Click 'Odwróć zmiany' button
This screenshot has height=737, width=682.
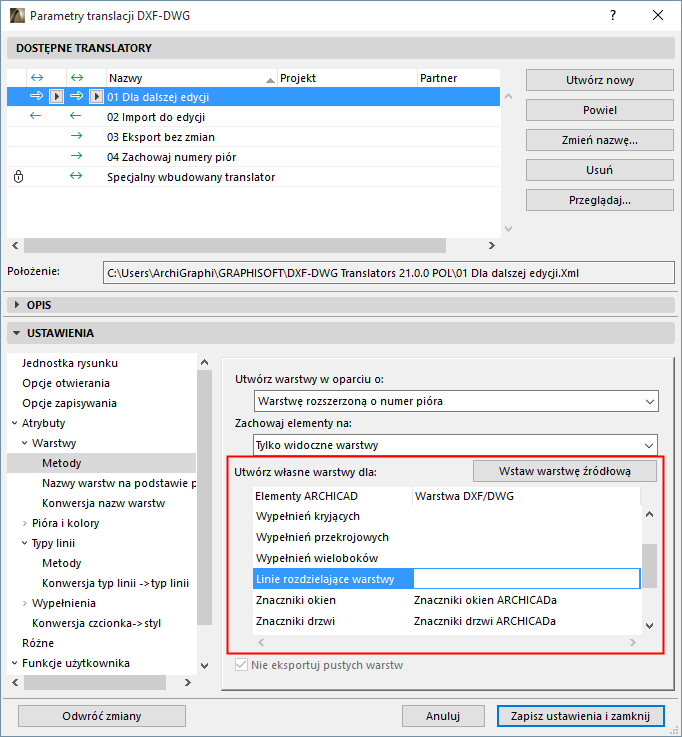(102, 716)
